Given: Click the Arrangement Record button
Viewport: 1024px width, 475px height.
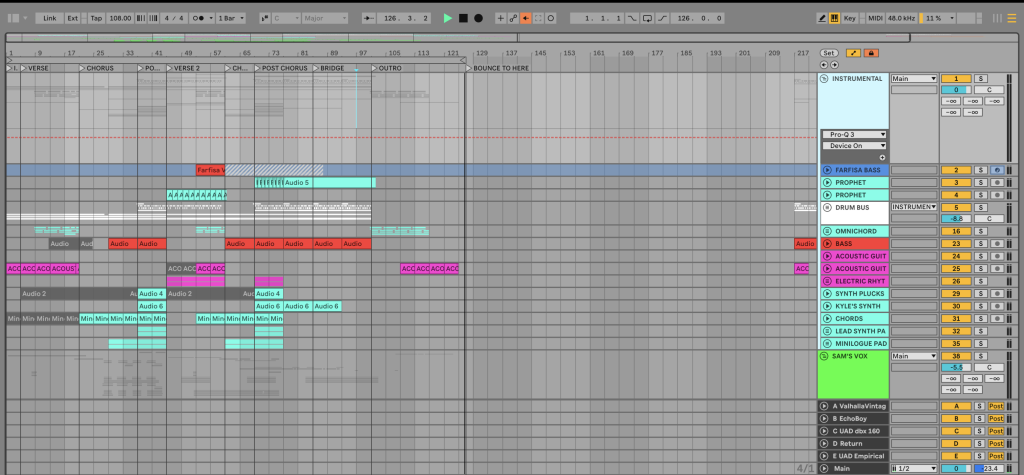Looking at the screenshot, I should click(x=478, y=18).
